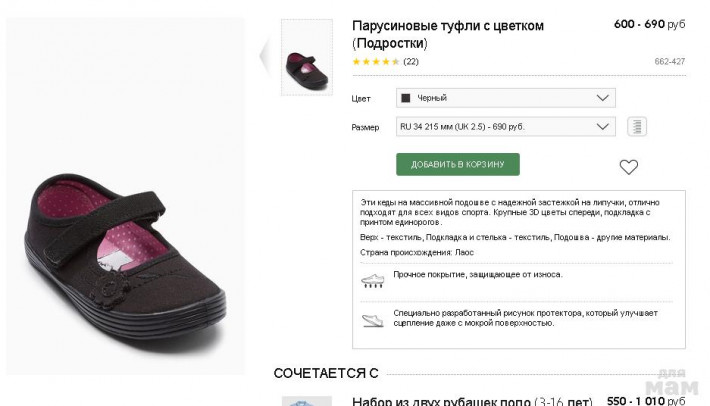
Task: Expand the Размер size dropdown
Action: click(x=505, y=127)
